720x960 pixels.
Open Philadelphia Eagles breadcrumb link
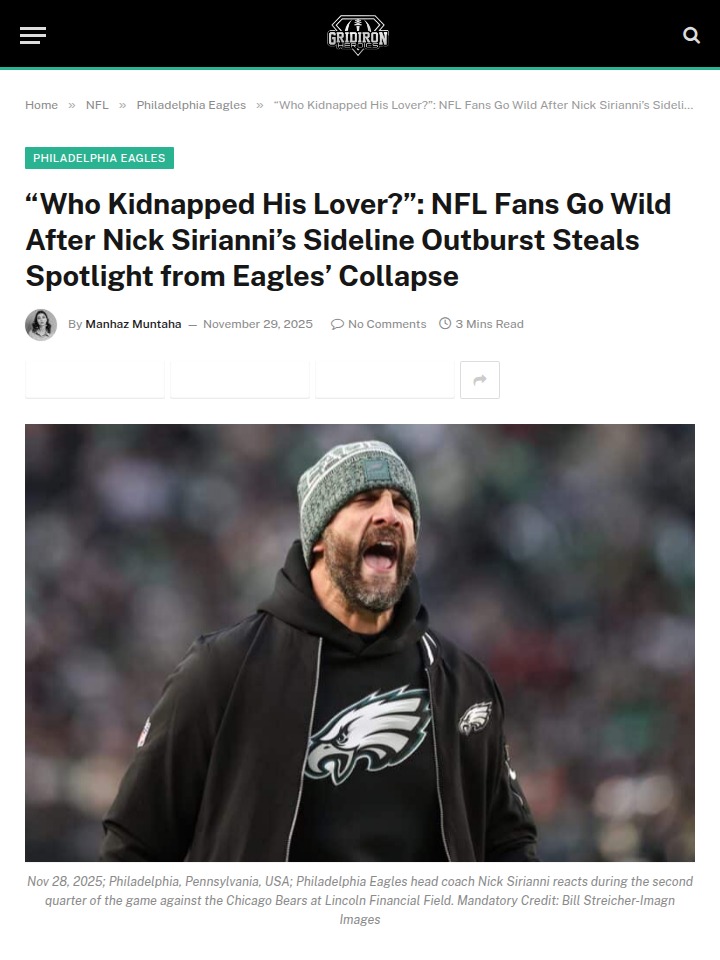(x=191, y=105)
